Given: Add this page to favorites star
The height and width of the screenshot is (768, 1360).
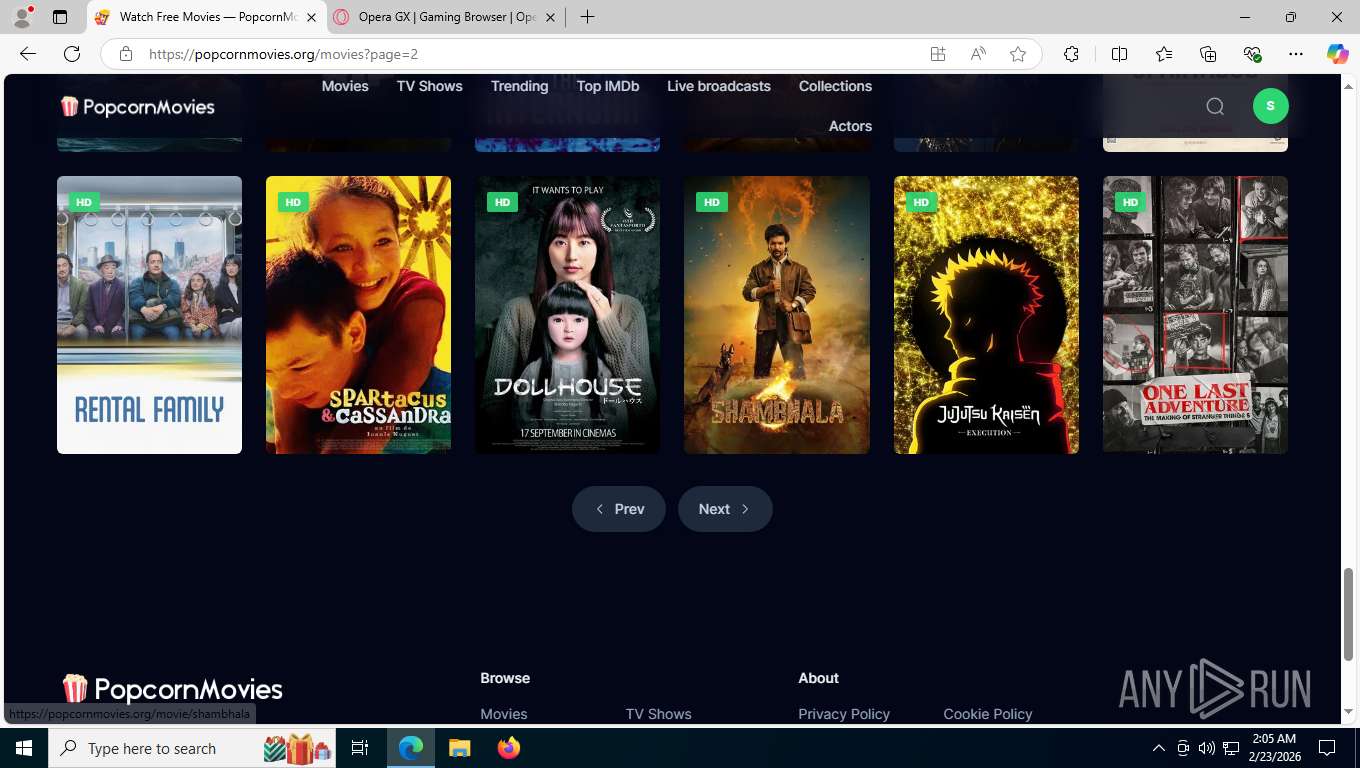Looking at the screenshot, I should click(1018, 54).
